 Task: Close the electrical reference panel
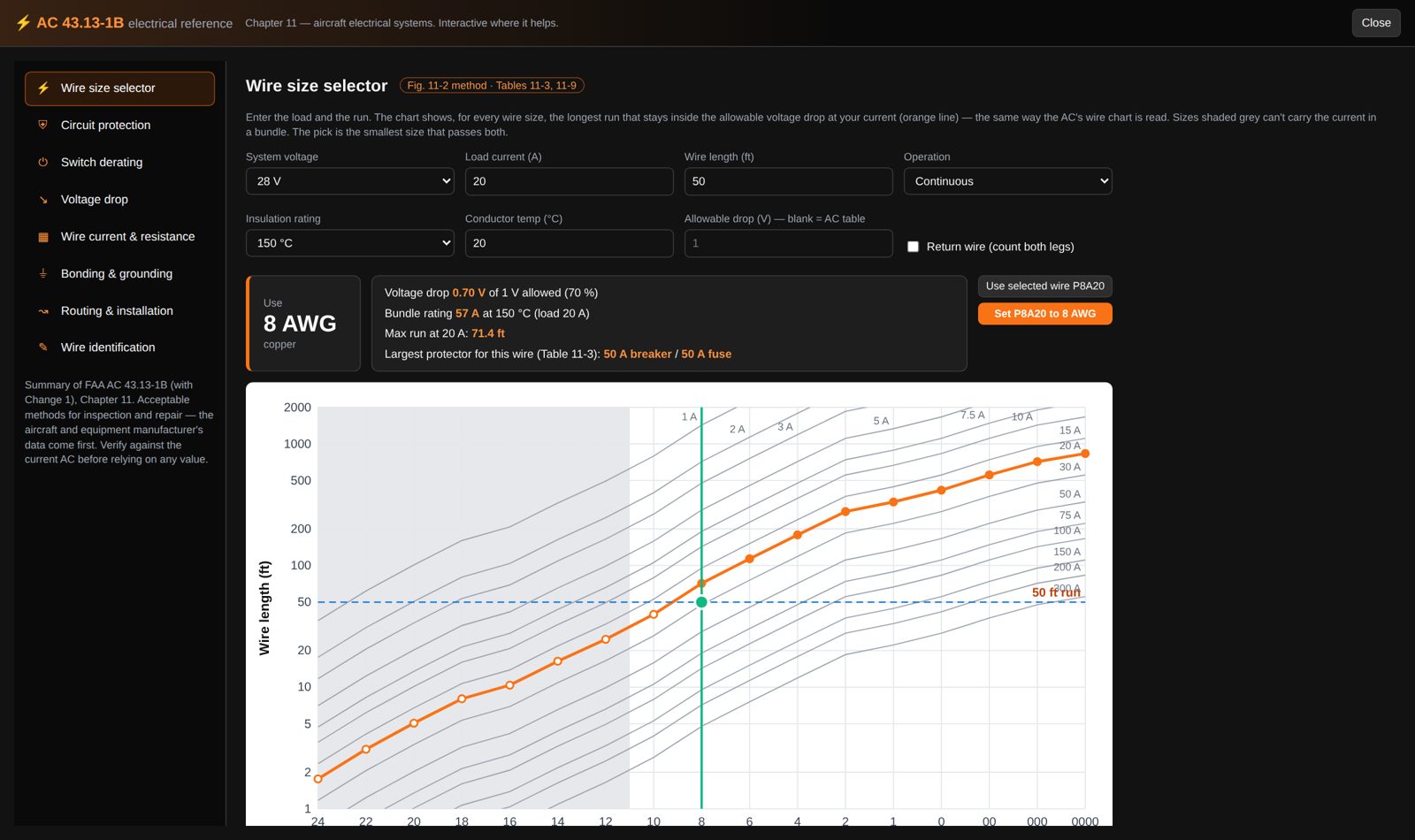click(1376, 23)
